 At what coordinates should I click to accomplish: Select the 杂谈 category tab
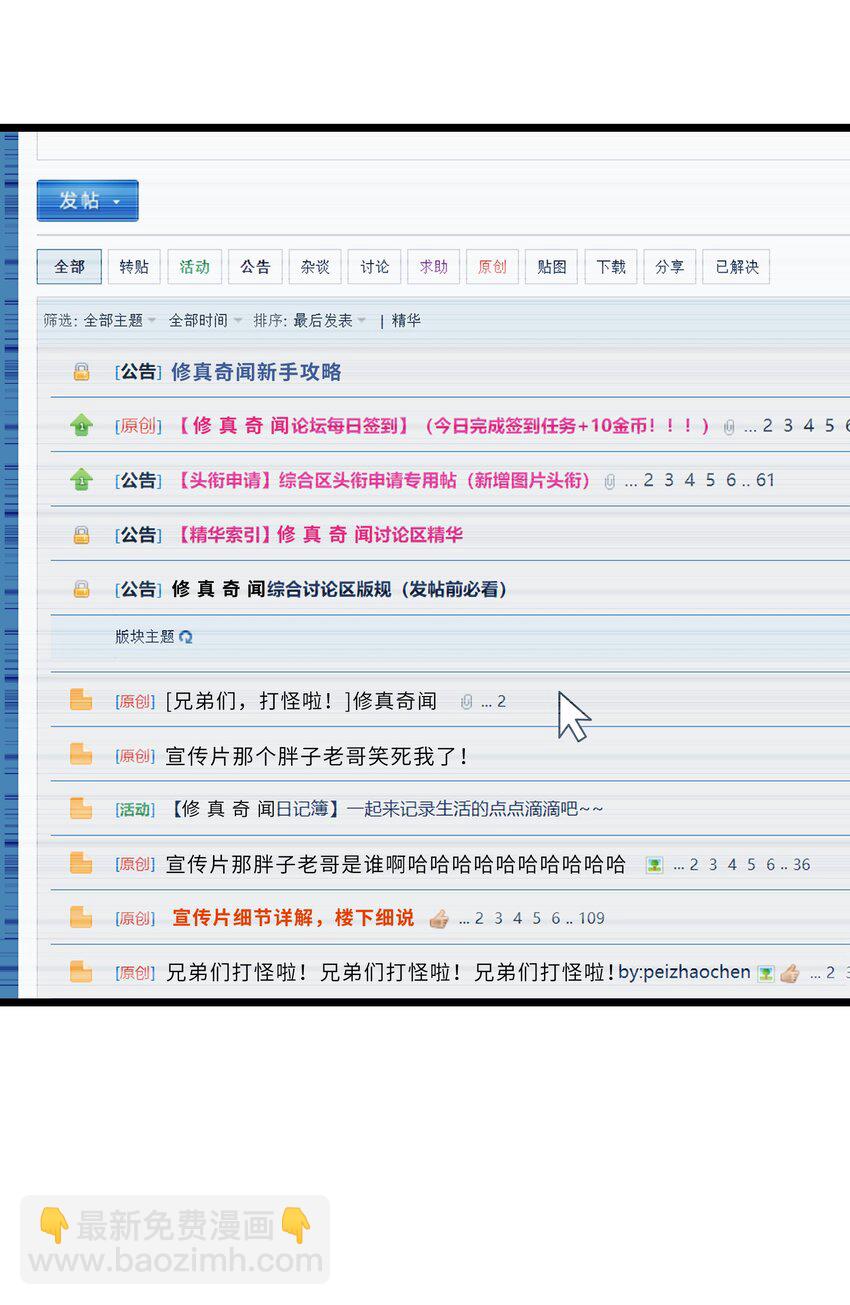(x=315, y=267)
